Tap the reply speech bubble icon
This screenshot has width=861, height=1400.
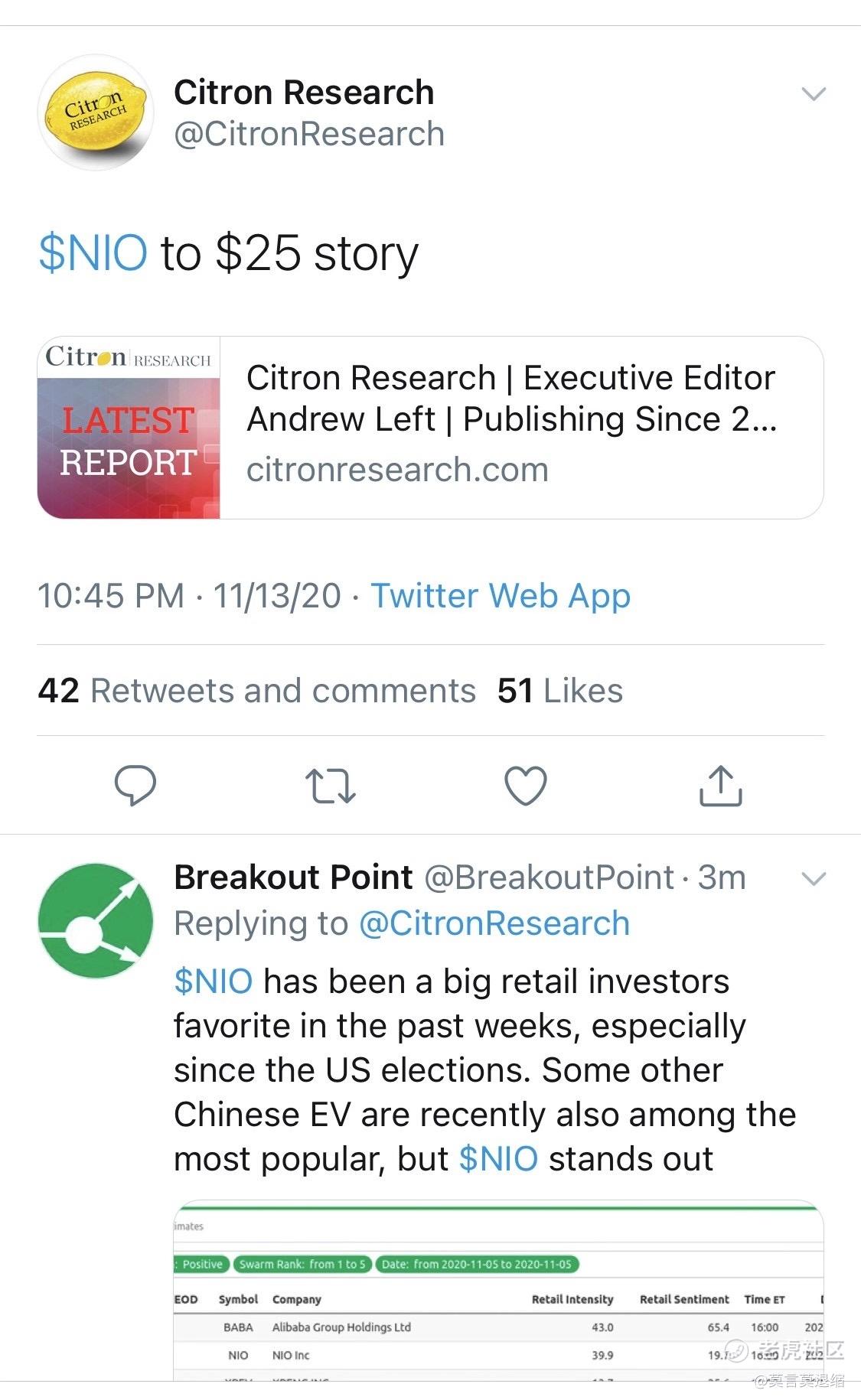tap(135, 786)
